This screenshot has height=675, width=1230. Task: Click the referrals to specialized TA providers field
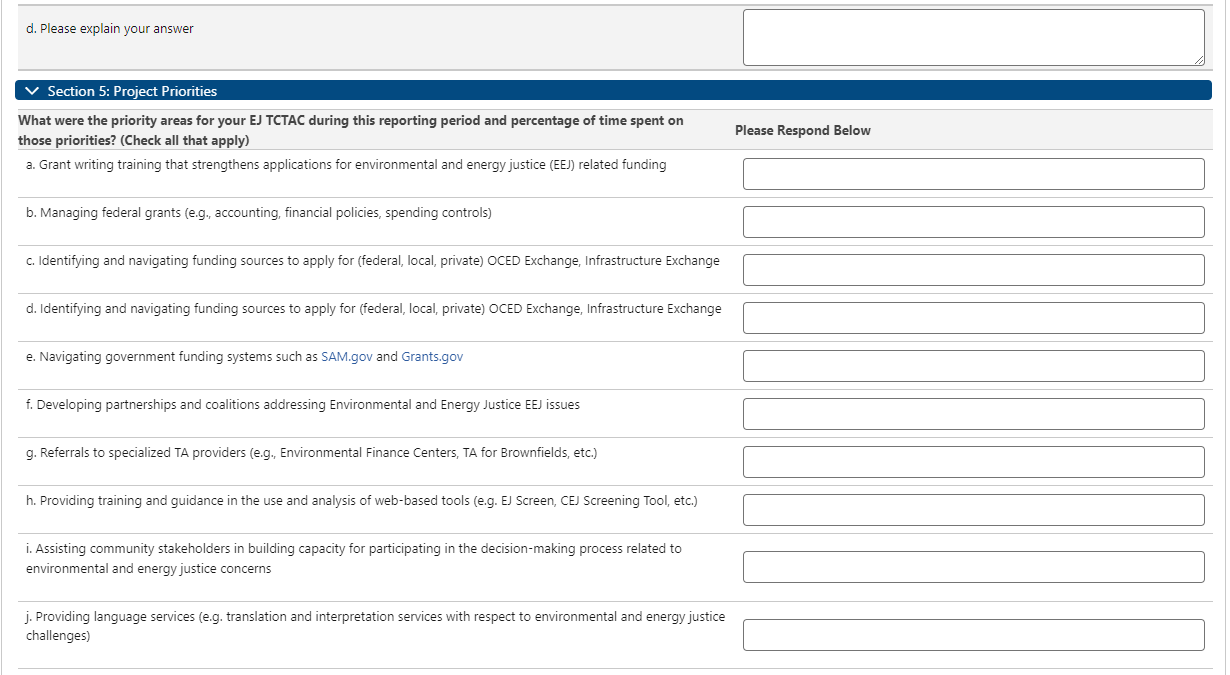(x=973, y=462)
